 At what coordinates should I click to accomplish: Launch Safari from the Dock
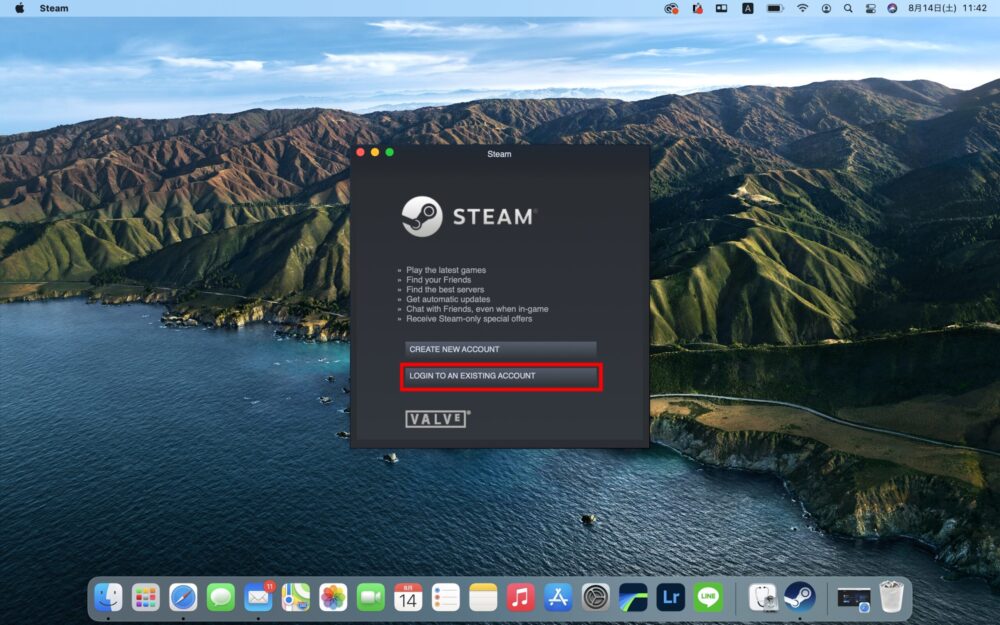183,598
